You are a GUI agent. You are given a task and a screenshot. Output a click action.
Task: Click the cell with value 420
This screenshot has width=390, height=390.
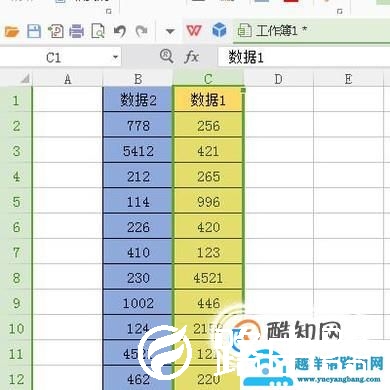click(x=208, y=227)
